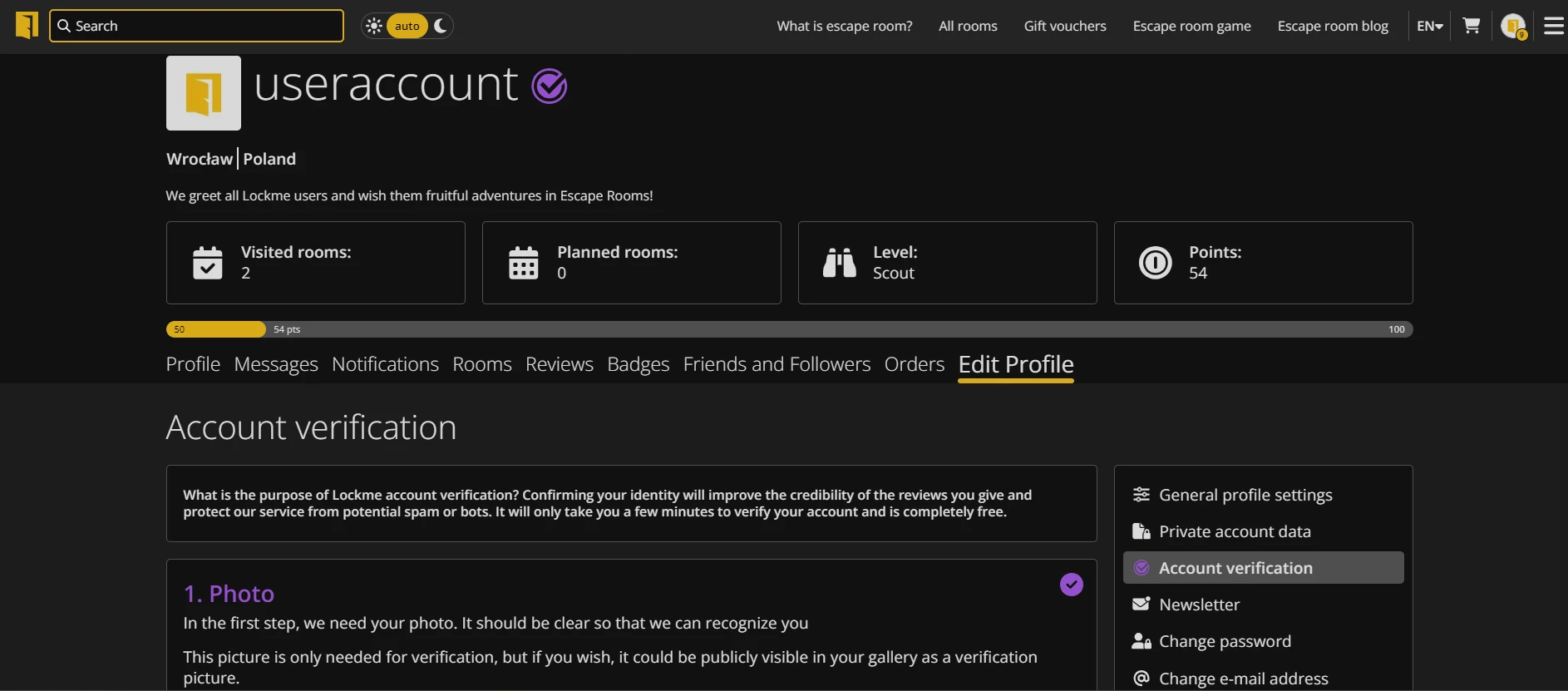Click the Visited rooms calendar icon

[x=207, y=263]
